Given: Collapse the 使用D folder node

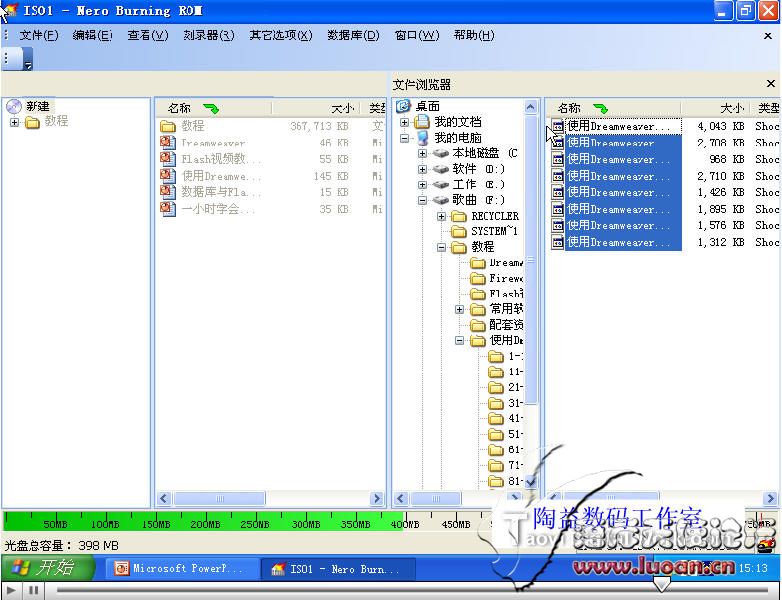Looking at the screenshot, I should coord(460,341).
